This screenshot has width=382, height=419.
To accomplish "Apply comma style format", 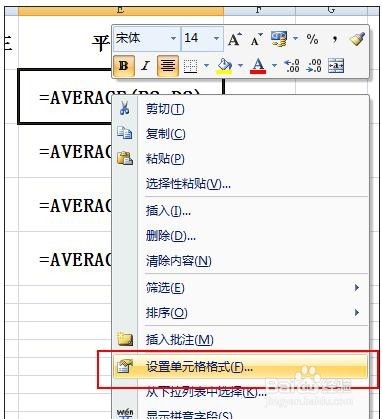I will [335, 40].
